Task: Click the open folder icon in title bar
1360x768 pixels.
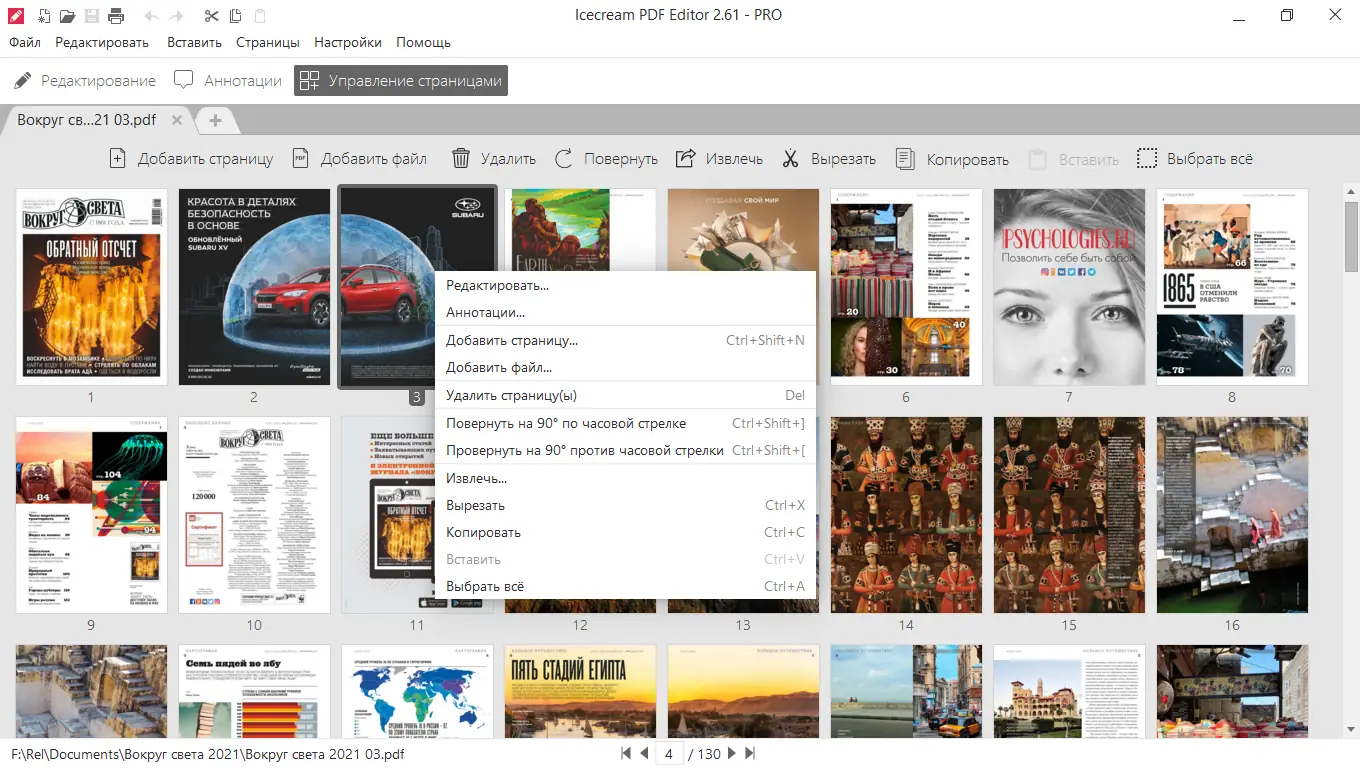Action: 67,15
